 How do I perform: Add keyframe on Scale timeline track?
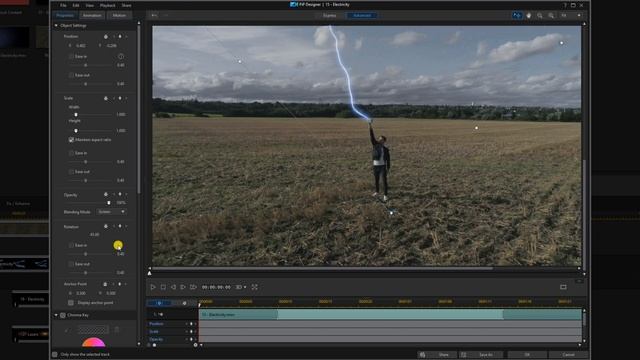(x=191, y=332)
